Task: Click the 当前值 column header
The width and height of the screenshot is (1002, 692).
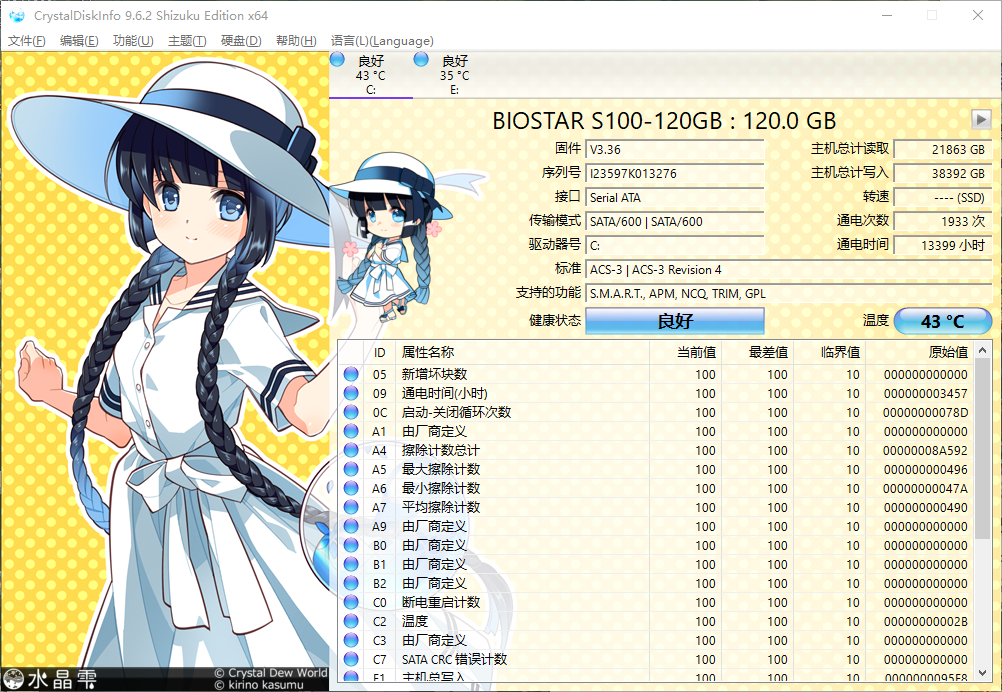Action: [685, 352]
